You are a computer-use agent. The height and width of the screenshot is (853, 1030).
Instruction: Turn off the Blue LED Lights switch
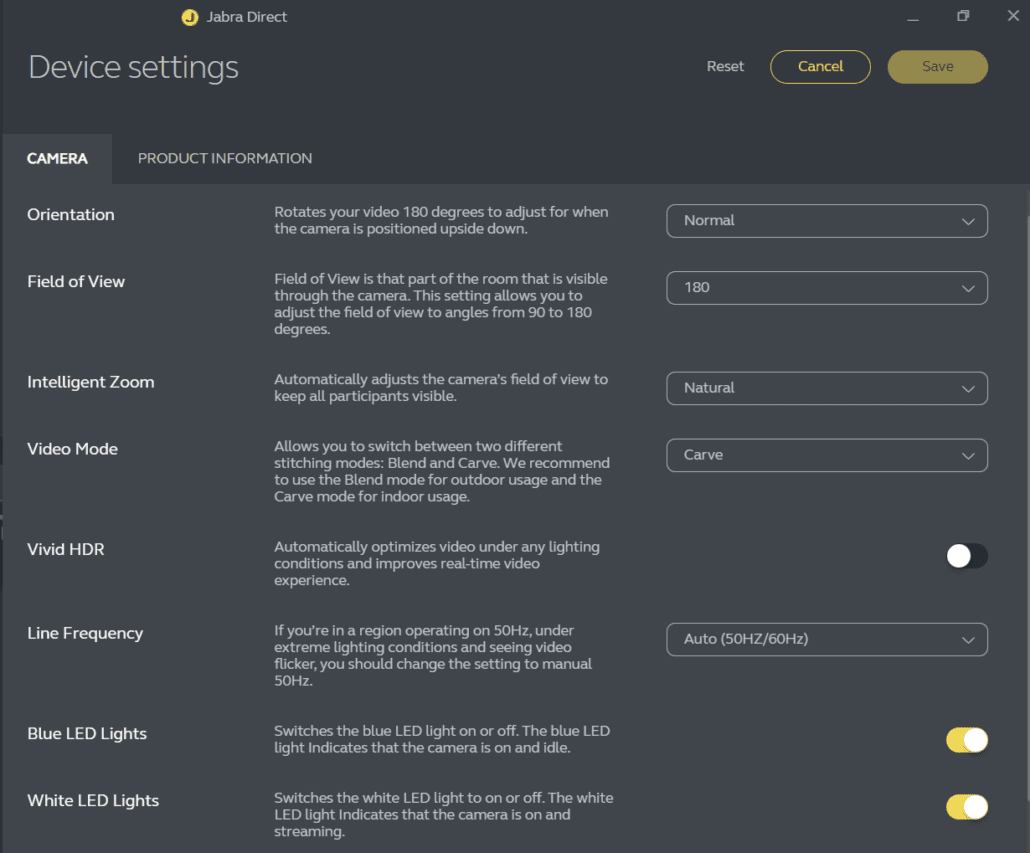pyautogui.click(x=966, y=740)
